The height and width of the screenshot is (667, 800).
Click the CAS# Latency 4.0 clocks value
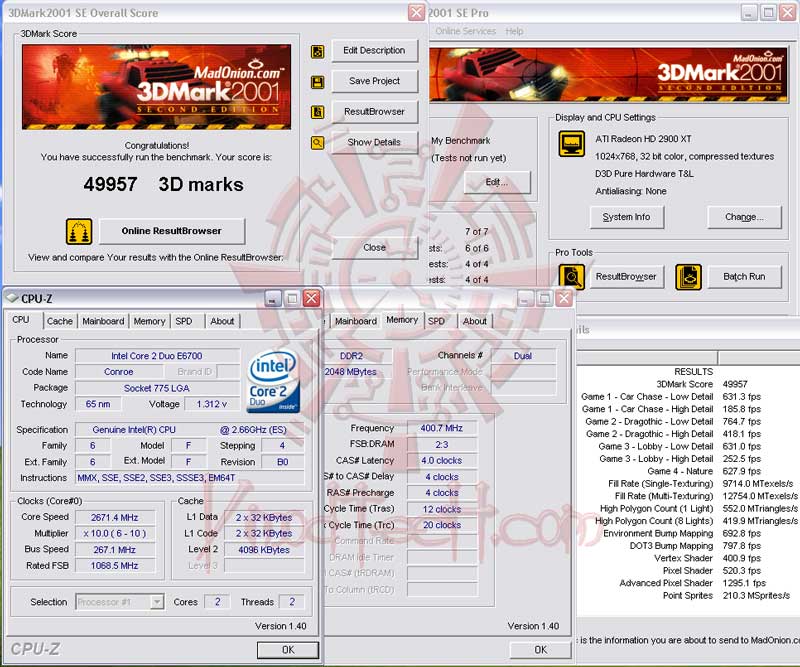[442, 460]
